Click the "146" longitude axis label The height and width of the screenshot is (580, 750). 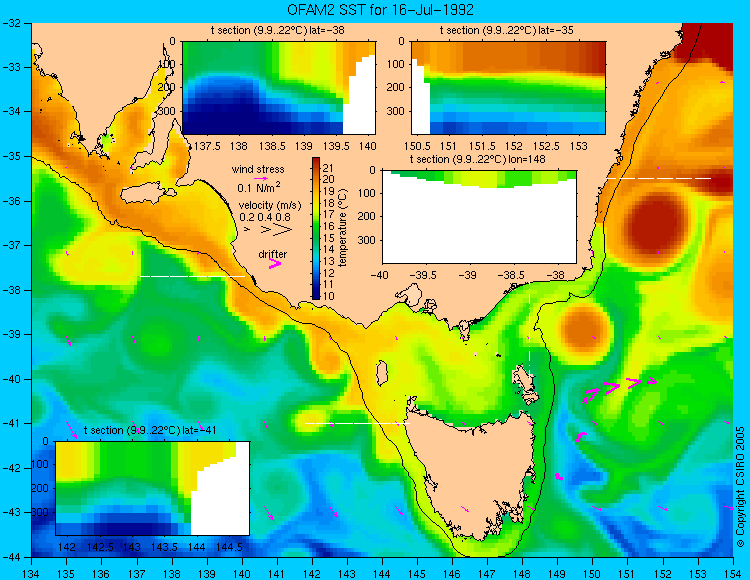(x=452, y=573)
